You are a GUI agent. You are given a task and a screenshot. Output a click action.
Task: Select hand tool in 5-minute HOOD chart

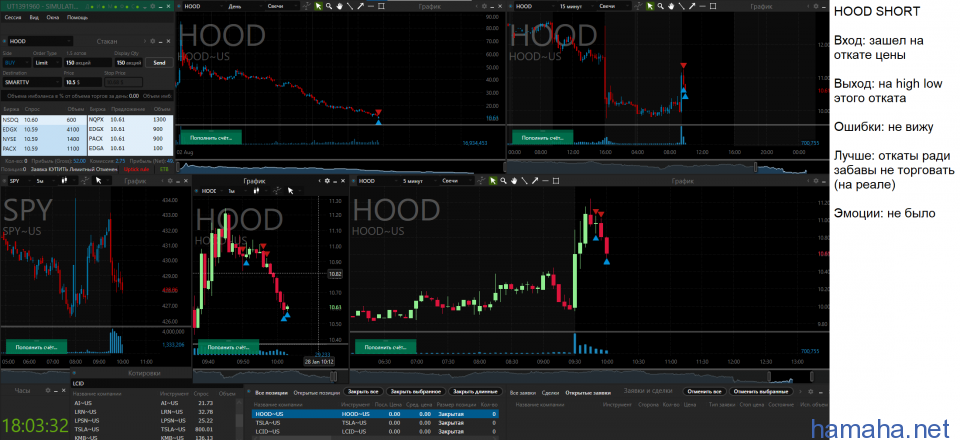point(514,181)
